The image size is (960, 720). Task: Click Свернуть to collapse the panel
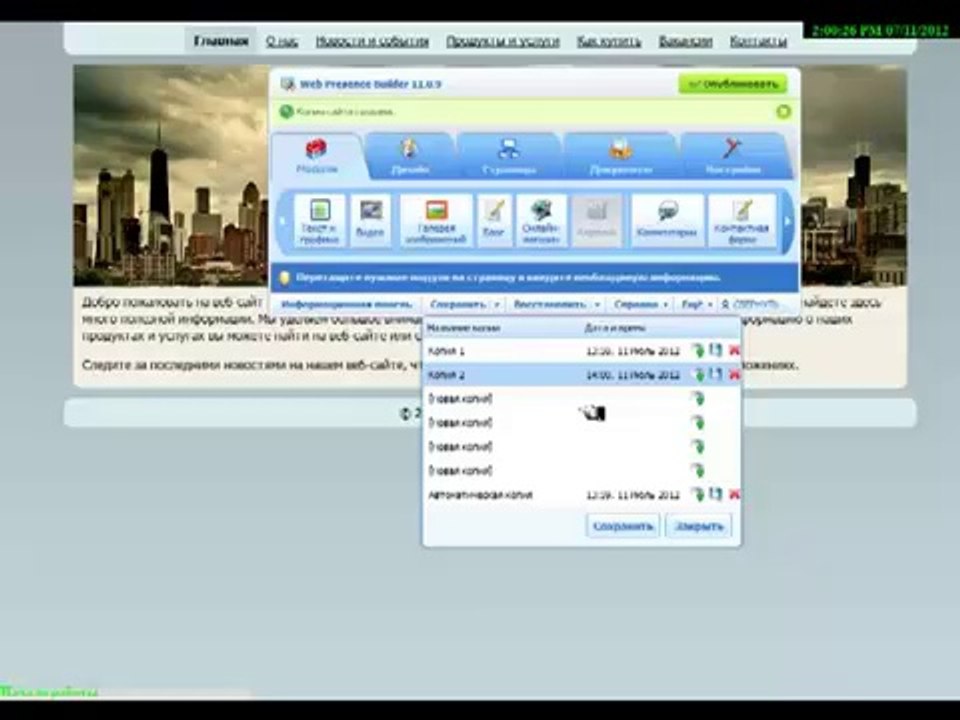click(x=750, y=304)
